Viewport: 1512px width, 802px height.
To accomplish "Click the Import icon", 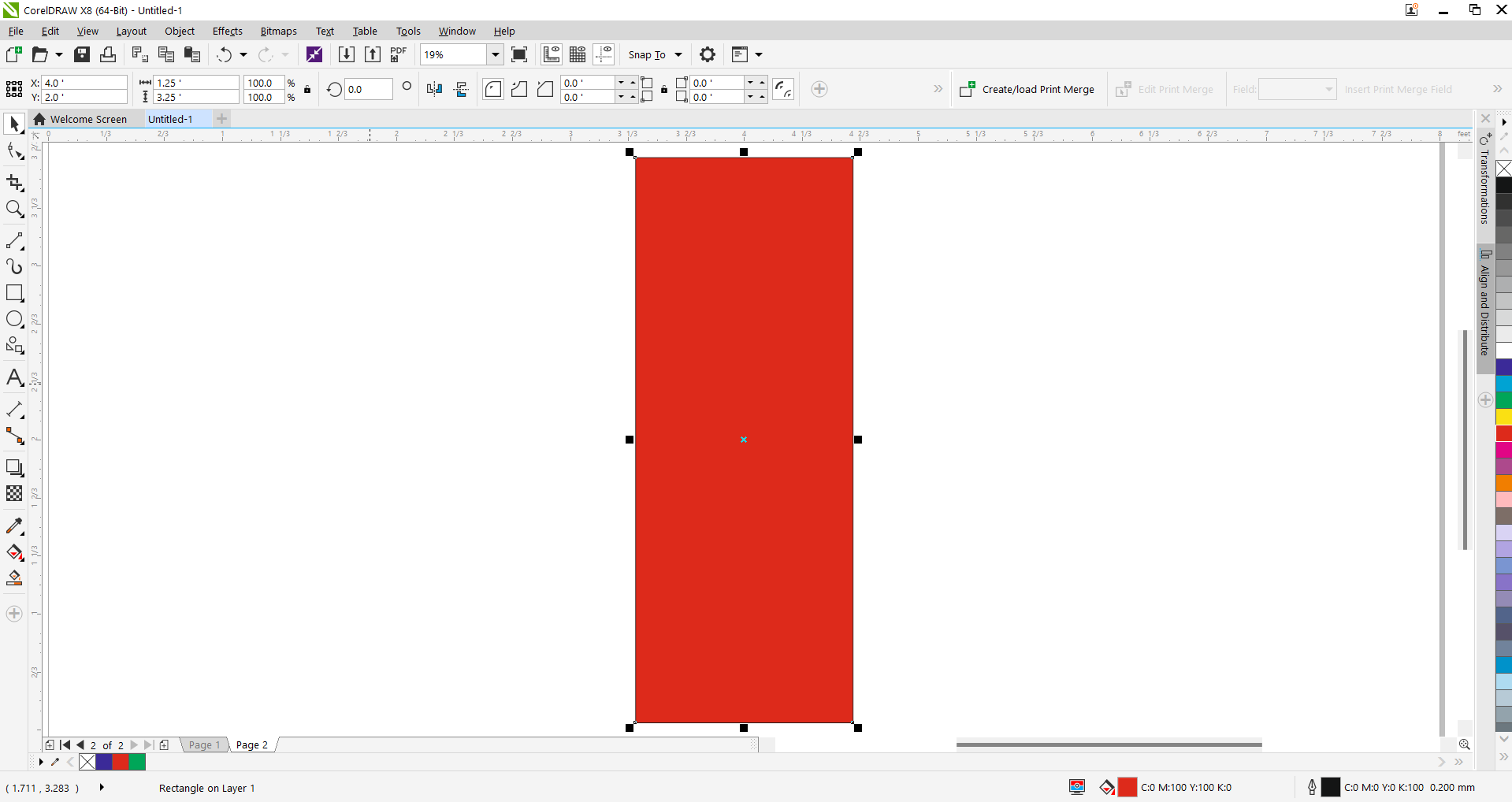I will pos(346,54).
